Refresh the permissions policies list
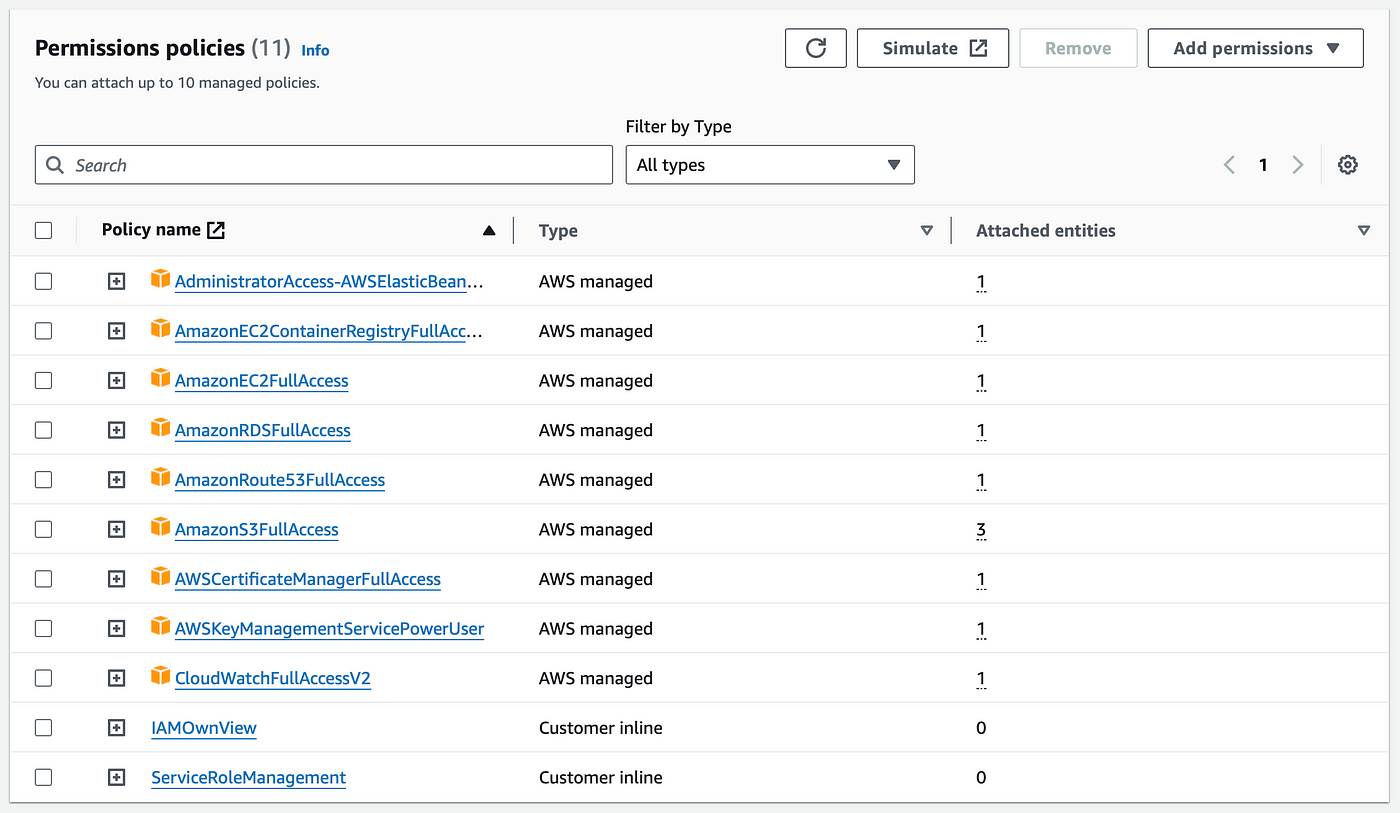1400x813 pixels. [x=816, y=48]
